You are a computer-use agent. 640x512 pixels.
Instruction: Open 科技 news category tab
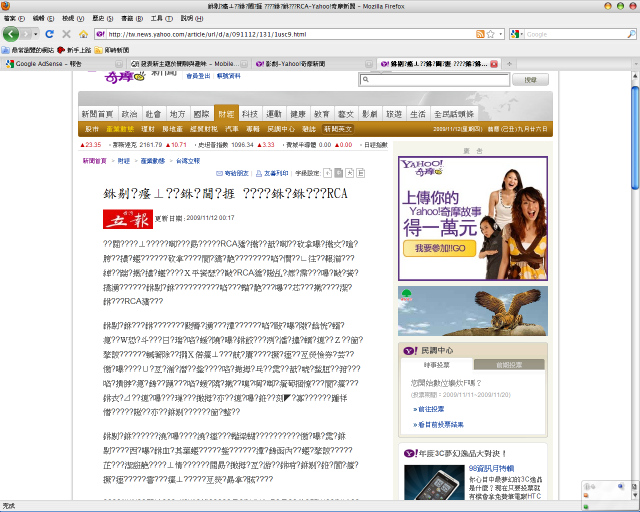(250, 114)
